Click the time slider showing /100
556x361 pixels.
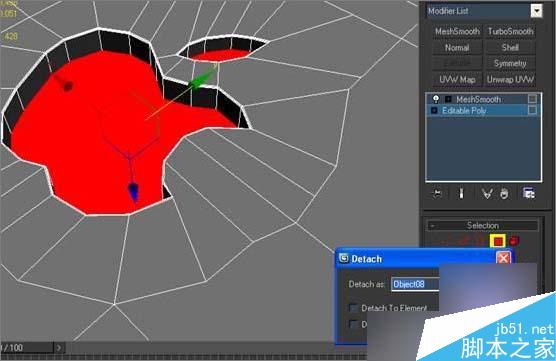(27, 348)
